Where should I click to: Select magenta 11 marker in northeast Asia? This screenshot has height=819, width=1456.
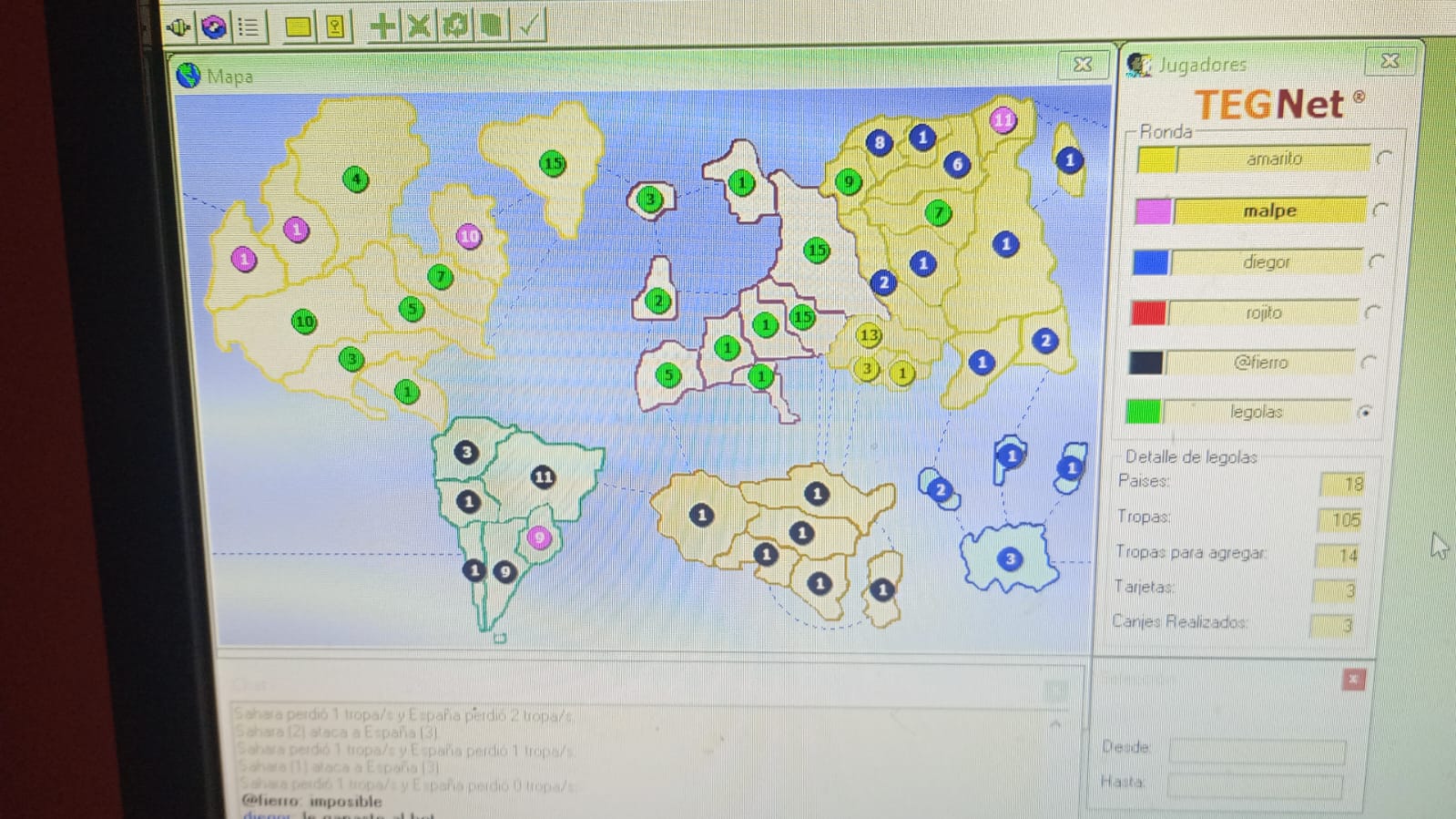click(1003, 119)
